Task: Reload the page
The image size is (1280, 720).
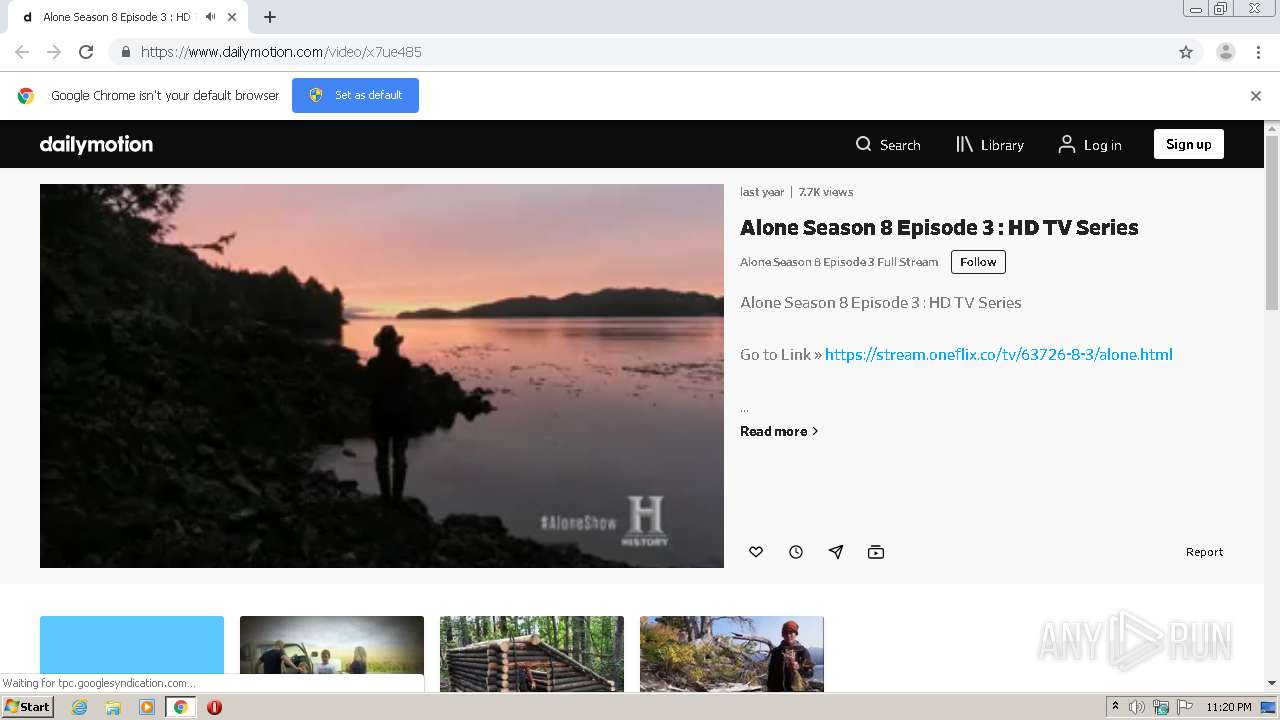Action: pyautogui.click(x=86, y=52)
